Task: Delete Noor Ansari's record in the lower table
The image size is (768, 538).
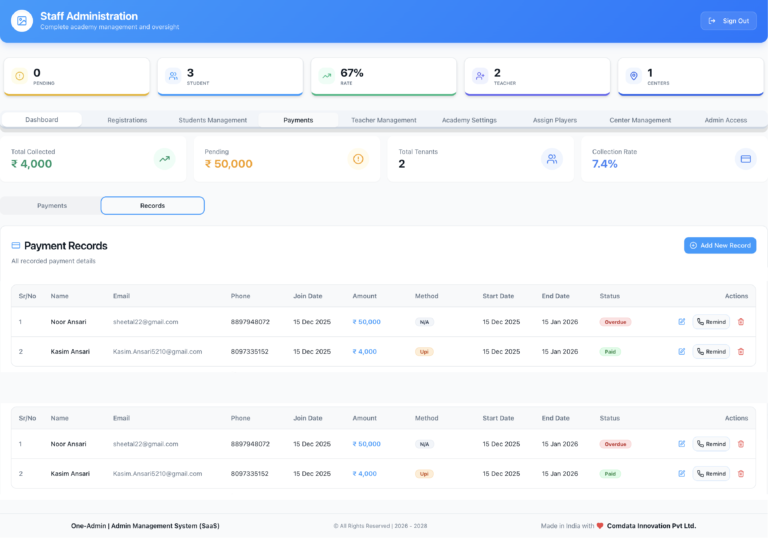Action: click(741, 444)
